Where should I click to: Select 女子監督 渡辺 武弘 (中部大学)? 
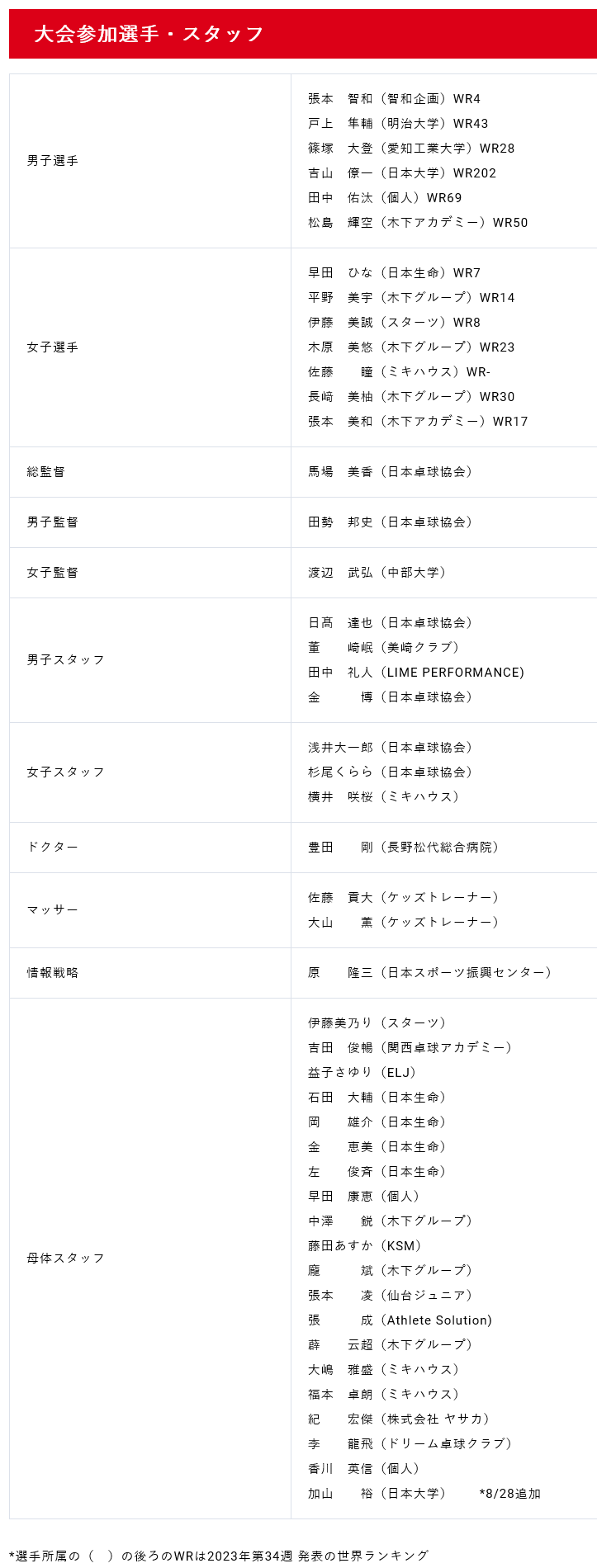click(x=377, y=573)
